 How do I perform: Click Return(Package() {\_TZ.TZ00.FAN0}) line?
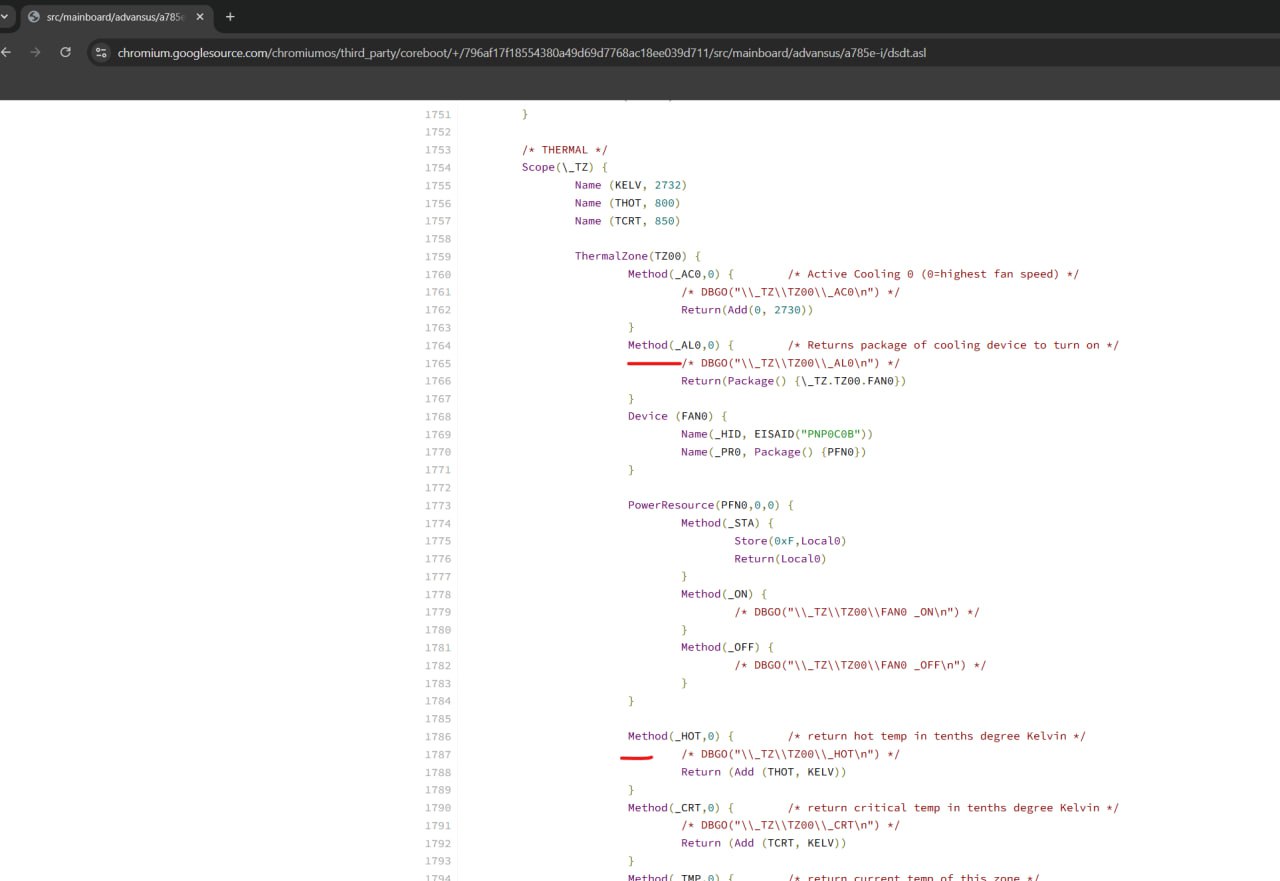coord(794,381)
